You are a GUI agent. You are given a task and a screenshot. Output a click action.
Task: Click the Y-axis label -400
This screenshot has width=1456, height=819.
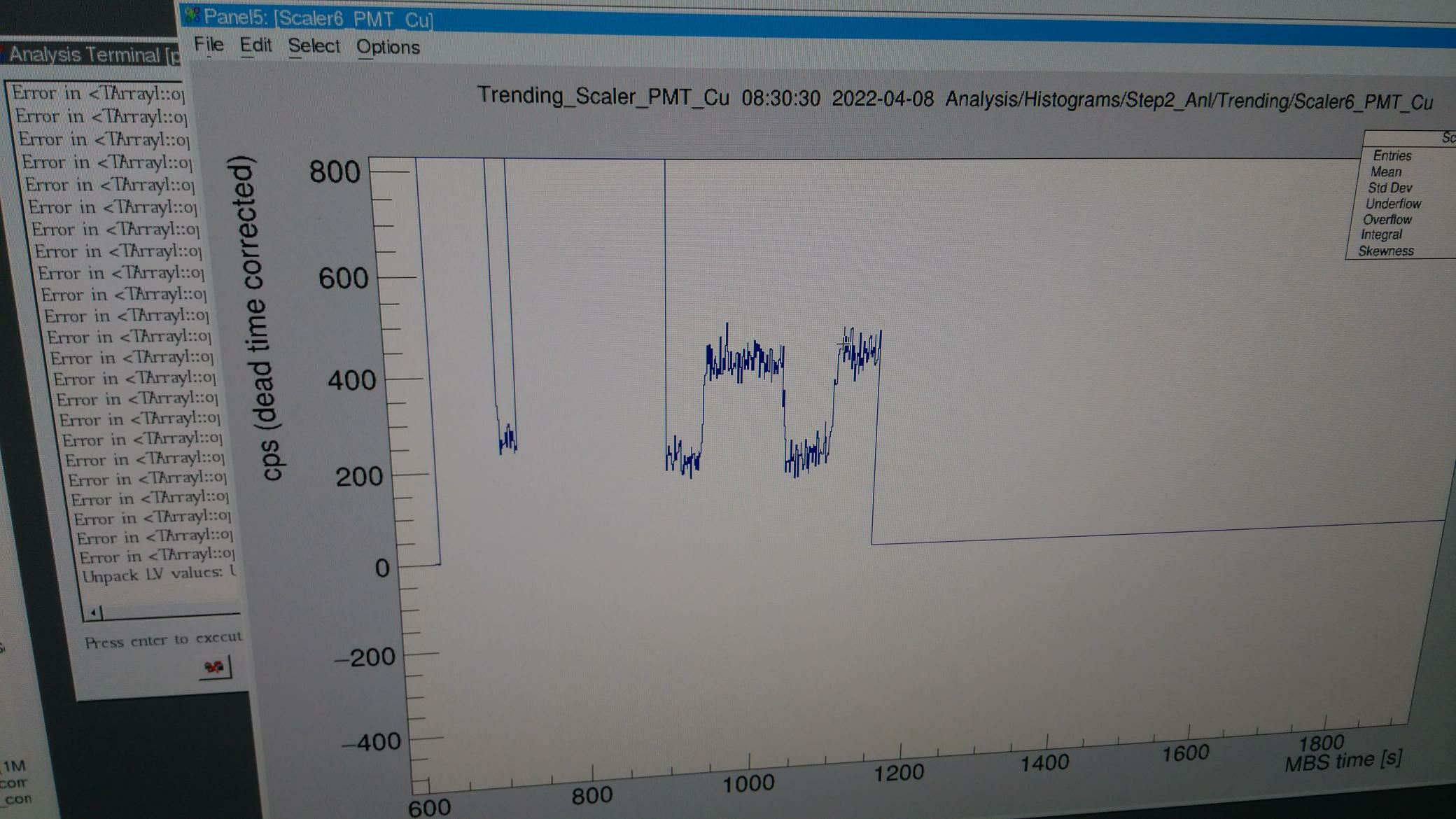click(370, 741)
